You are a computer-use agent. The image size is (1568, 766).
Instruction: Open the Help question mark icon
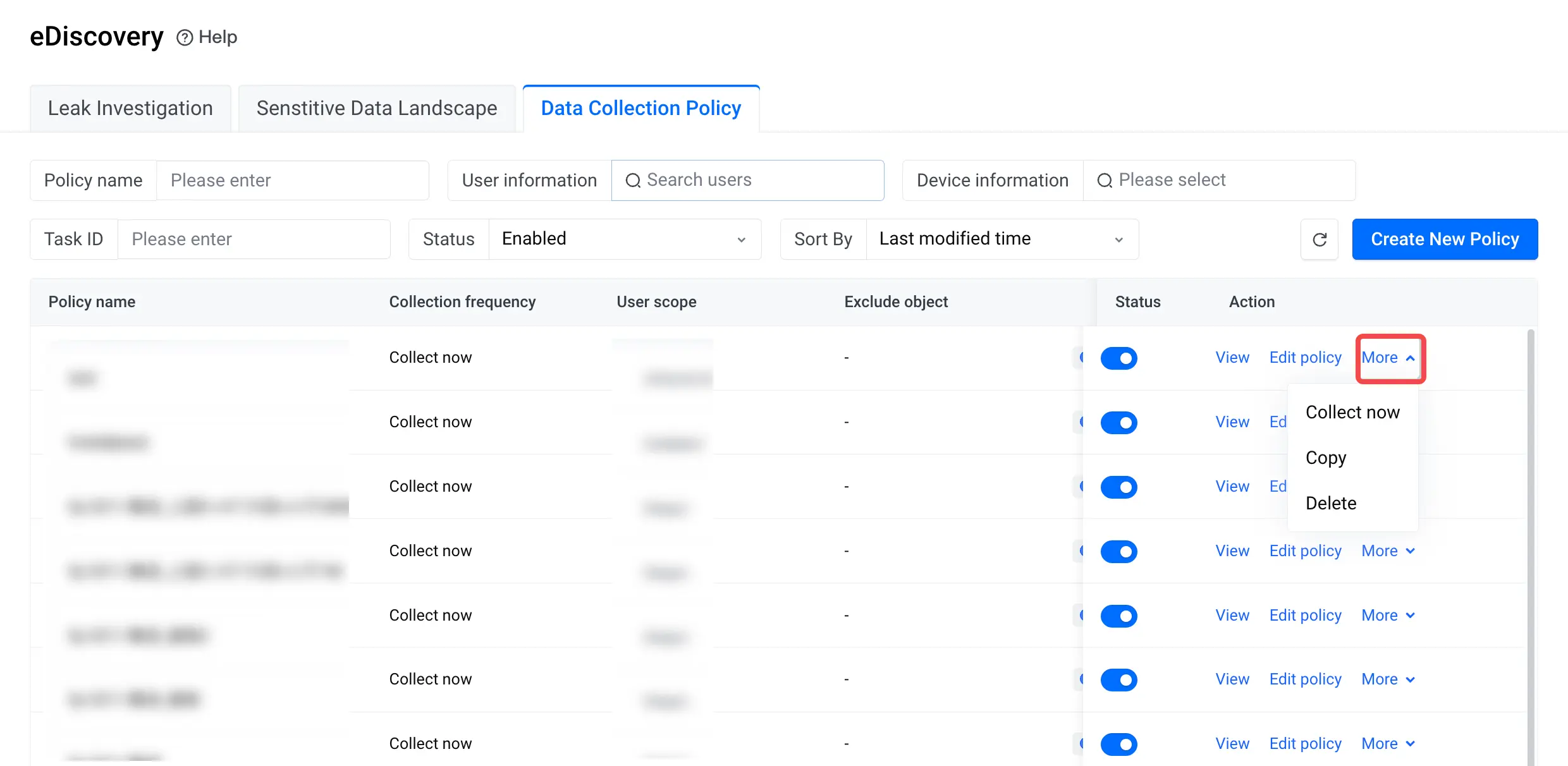185,38
